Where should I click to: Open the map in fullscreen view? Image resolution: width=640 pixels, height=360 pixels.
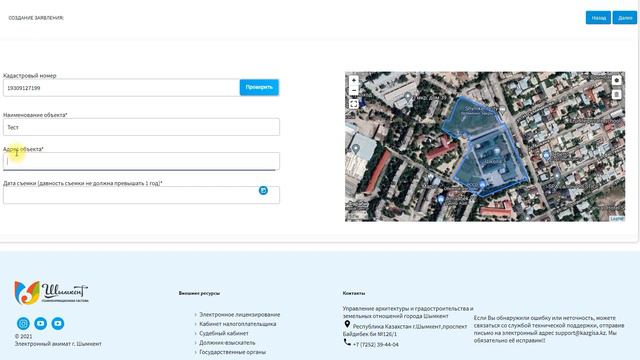click(354, 104)
